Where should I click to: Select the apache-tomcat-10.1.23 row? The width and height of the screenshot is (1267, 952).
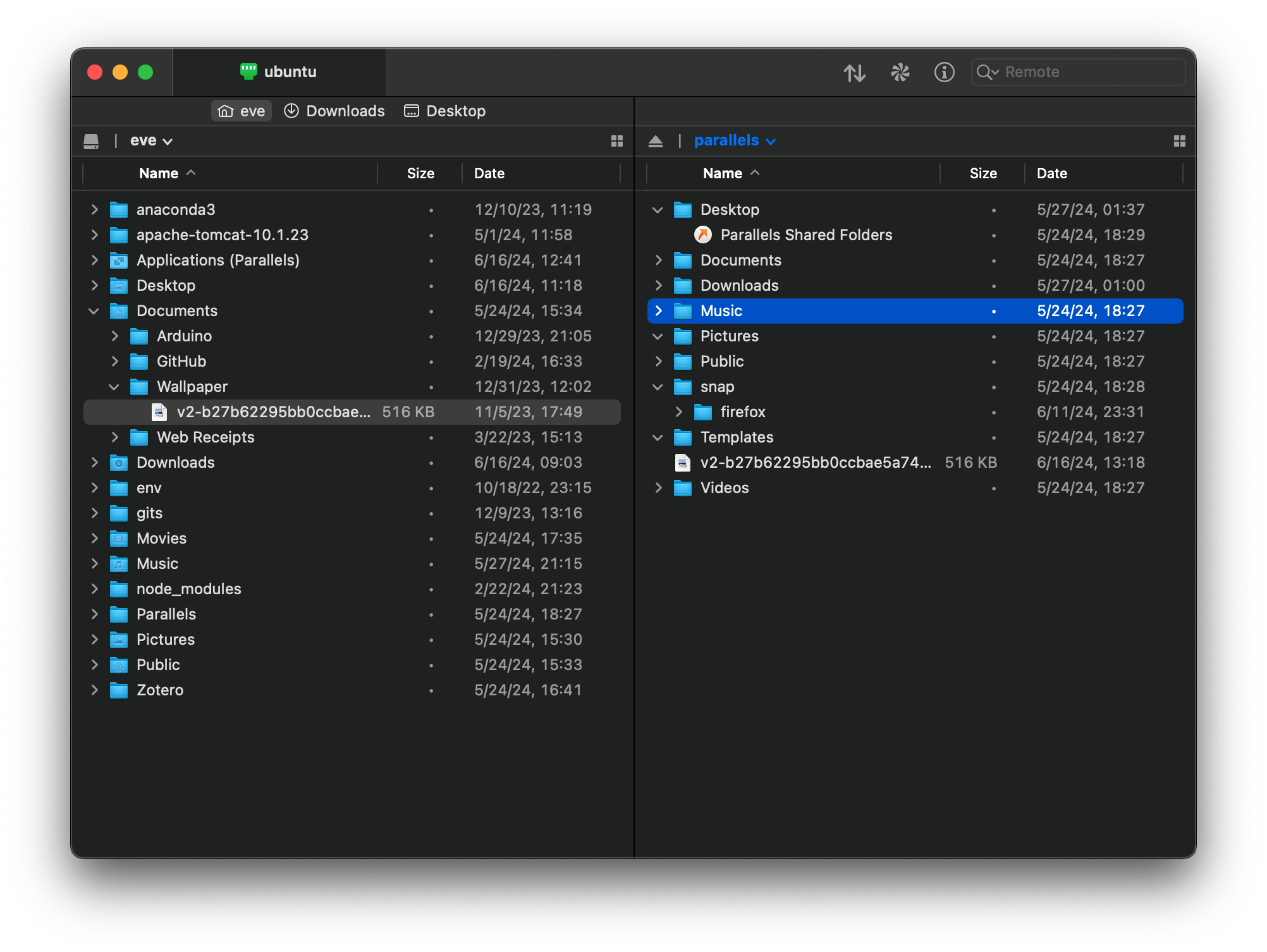(x=352, y=235)
